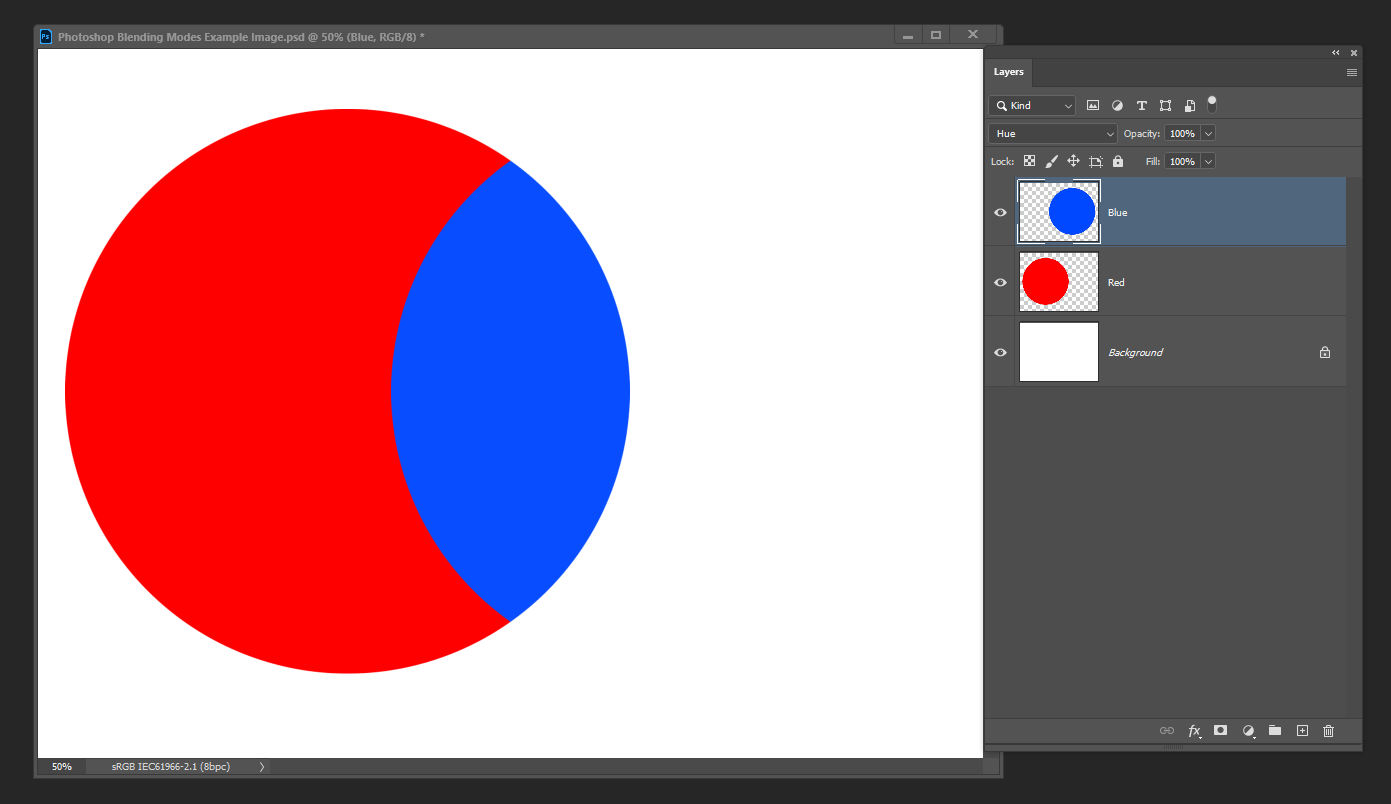Screen dimensions: 1391x804
Task: Click the Create new layer icon
Action: coord(1302,730)
